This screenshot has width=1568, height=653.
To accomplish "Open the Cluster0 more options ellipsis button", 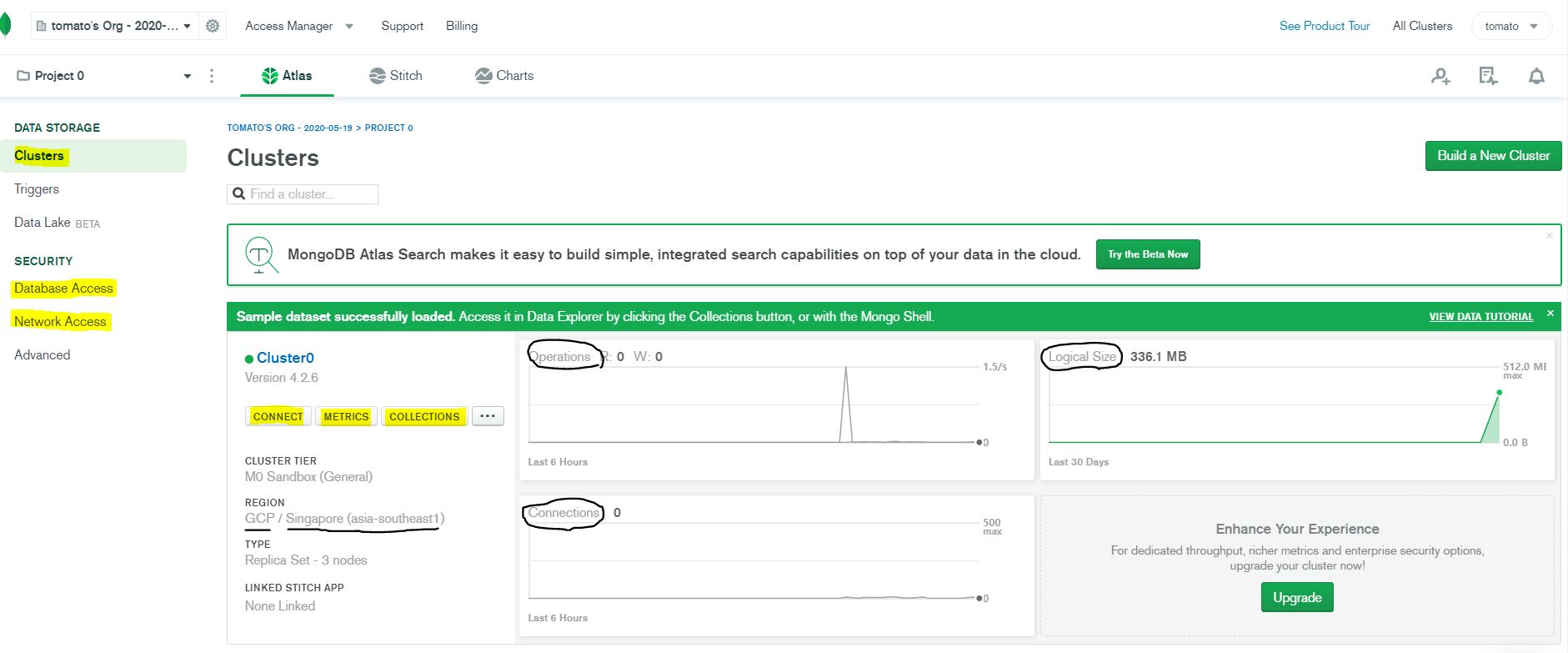I will tap(488, 415).
